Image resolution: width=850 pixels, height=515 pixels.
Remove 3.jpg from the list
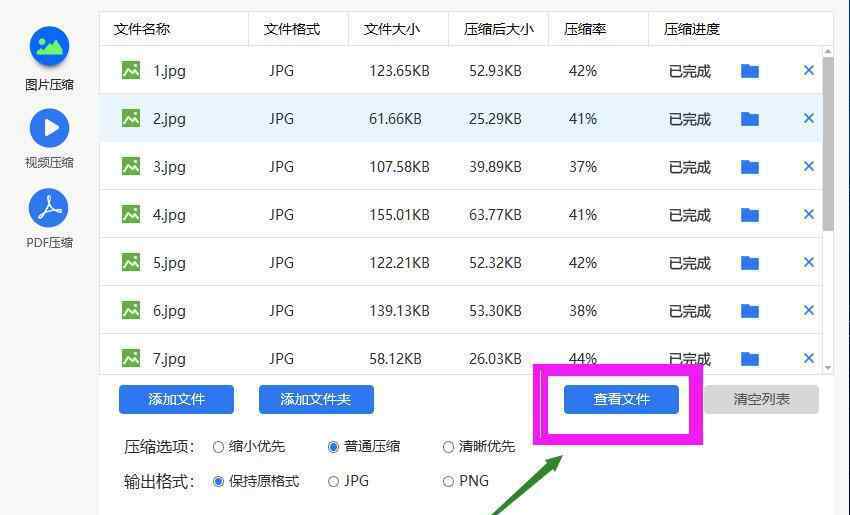point(809,166)
